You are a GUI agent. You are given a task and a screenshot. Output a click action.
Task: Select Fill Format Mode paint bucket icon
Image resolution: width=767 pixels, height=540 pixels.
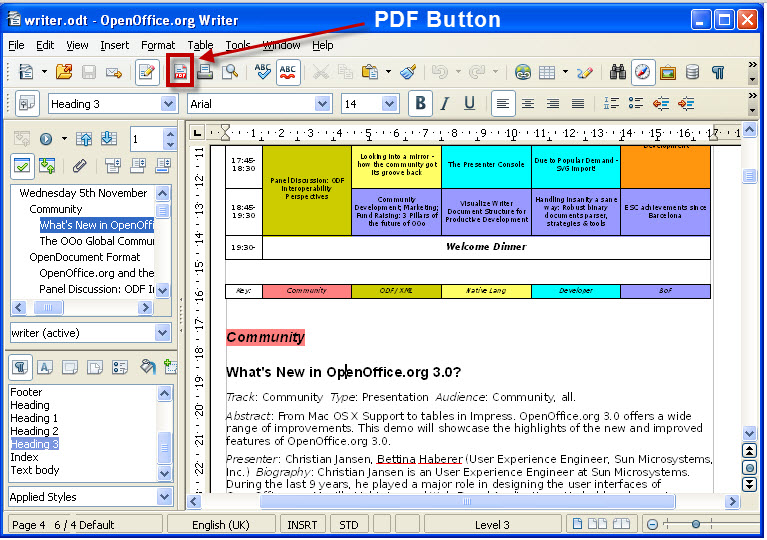pos(147,366)
